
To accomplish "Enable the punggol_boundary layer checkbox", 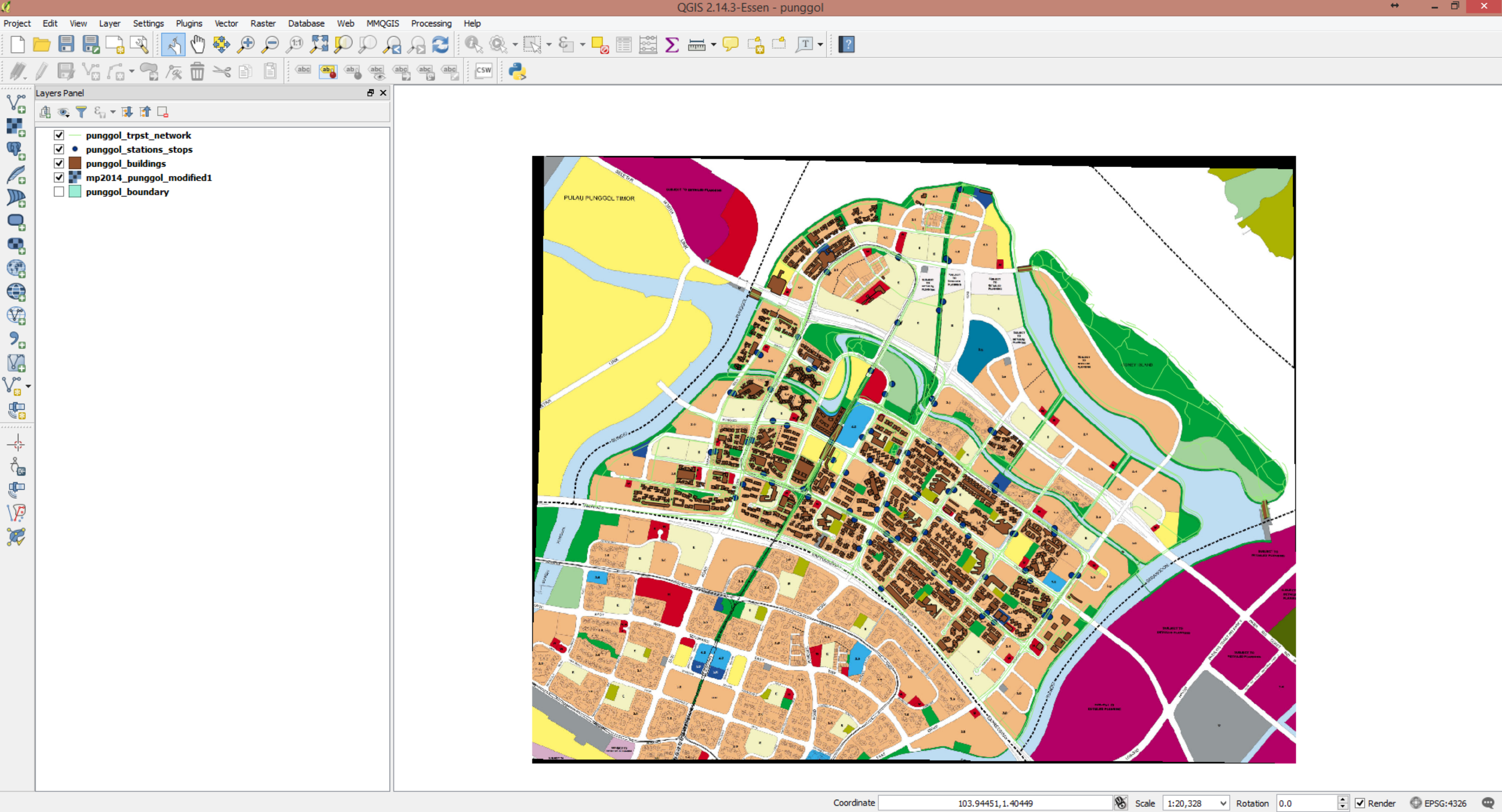I will coord(59,192).
